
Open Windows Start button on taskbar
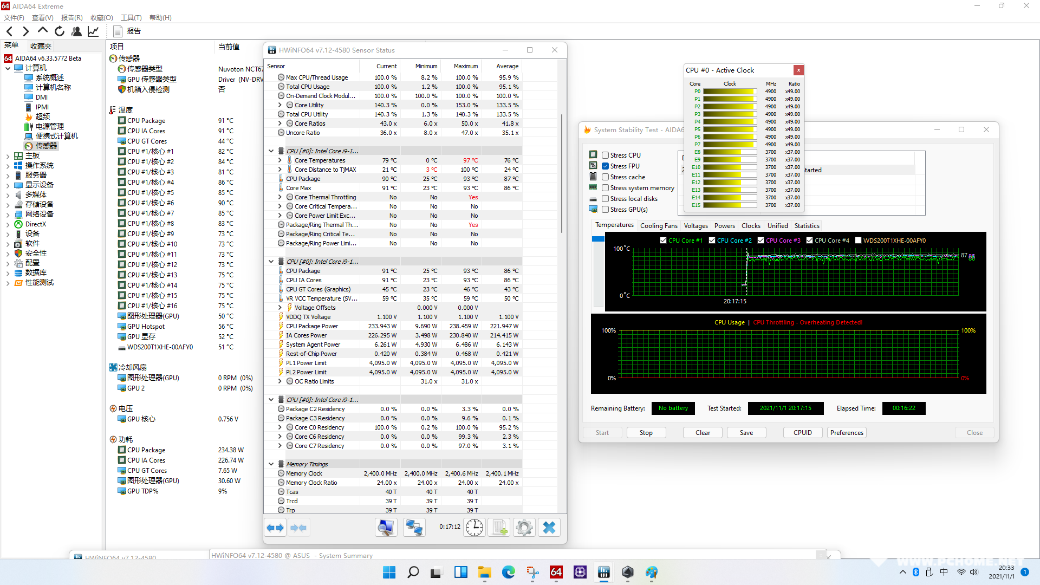(387, 572)
